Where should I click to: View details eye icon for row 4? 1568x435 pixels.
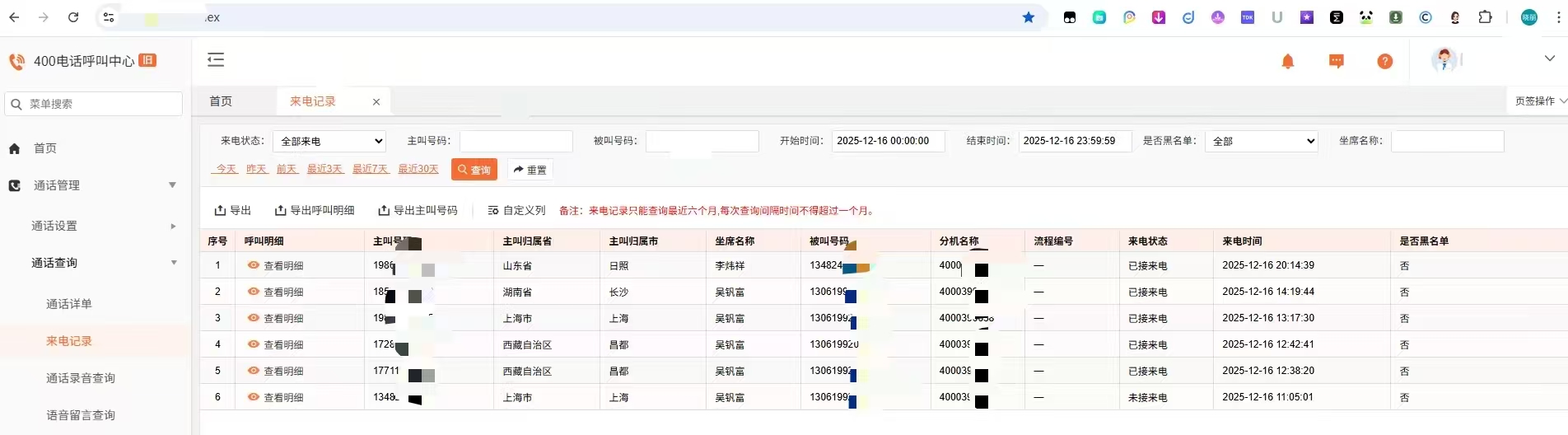pos(254,344)
